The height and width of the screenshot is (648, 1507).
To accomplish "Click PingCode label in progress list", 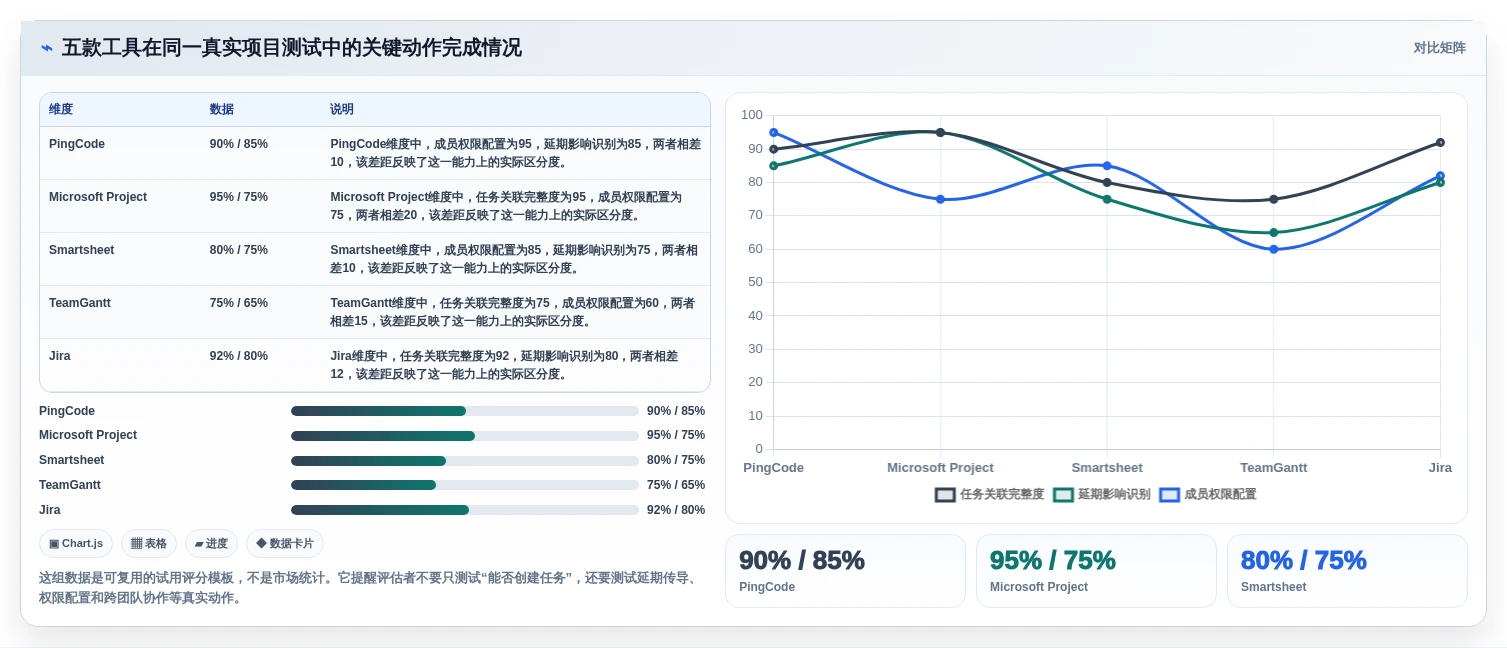I will click(67, 411).
